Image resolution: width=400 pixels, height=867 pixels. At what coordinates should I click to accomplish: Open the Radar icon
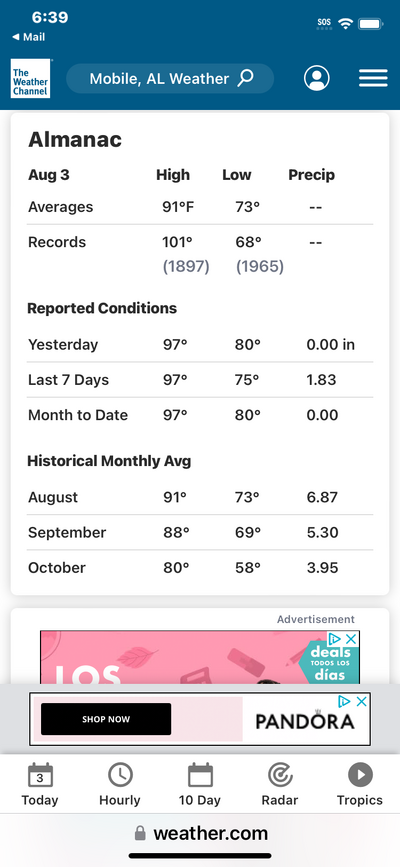280,775
